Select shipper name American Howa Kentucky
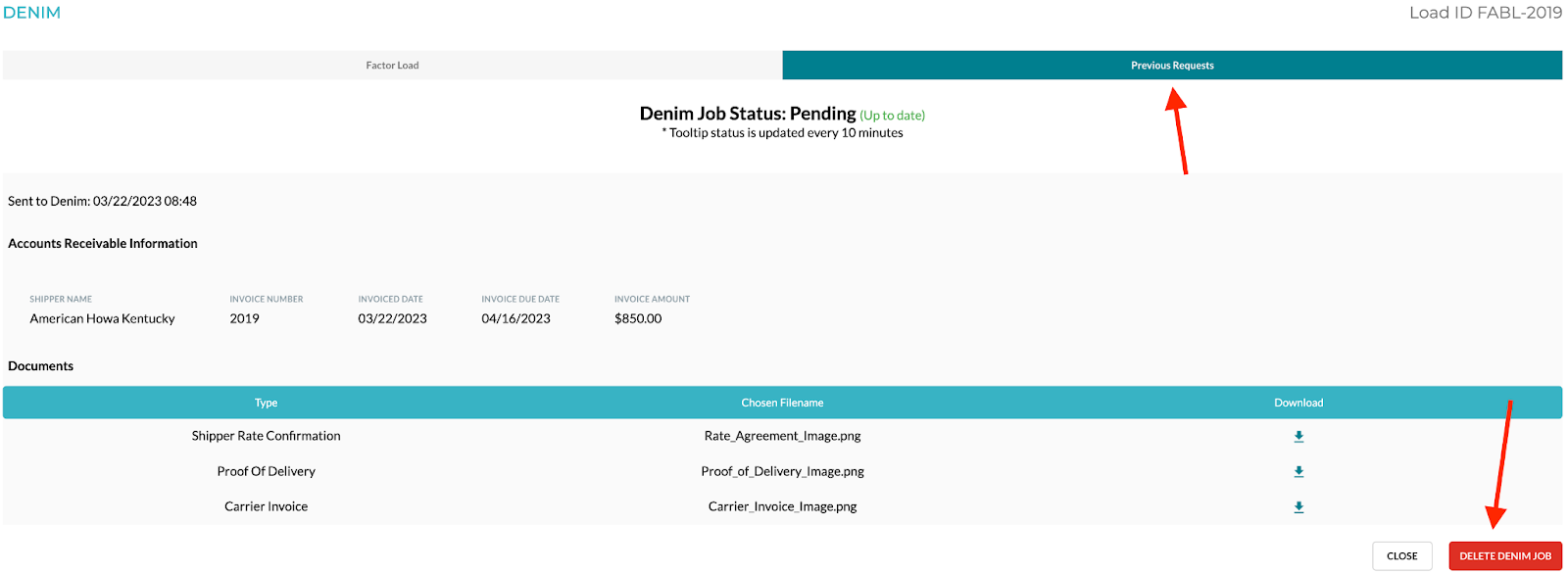Screen dimensions: 1568x573 pyautogui.click(x=103, y=318)
